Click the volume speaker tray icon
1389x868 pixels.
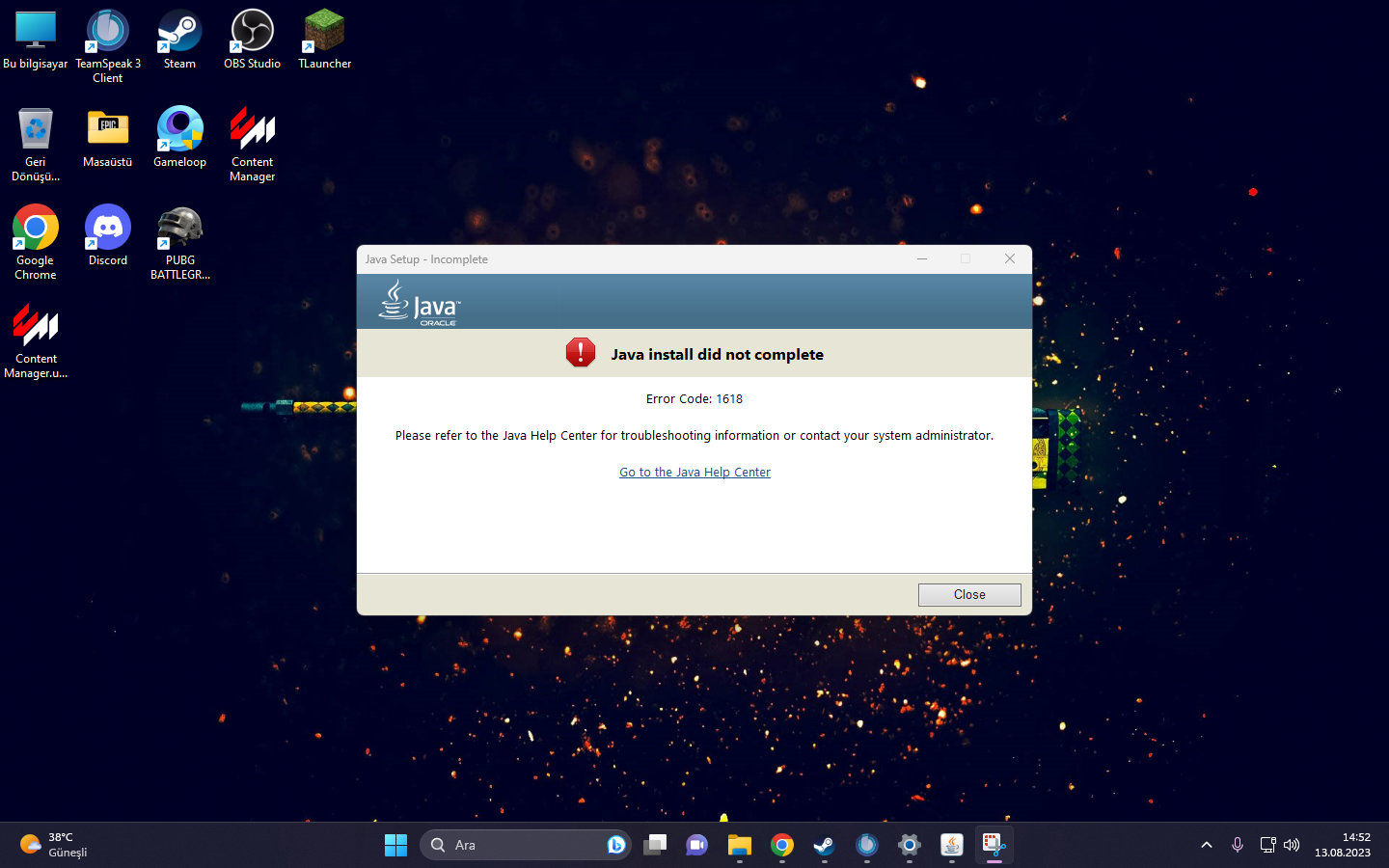click(x=1293, y=845)
